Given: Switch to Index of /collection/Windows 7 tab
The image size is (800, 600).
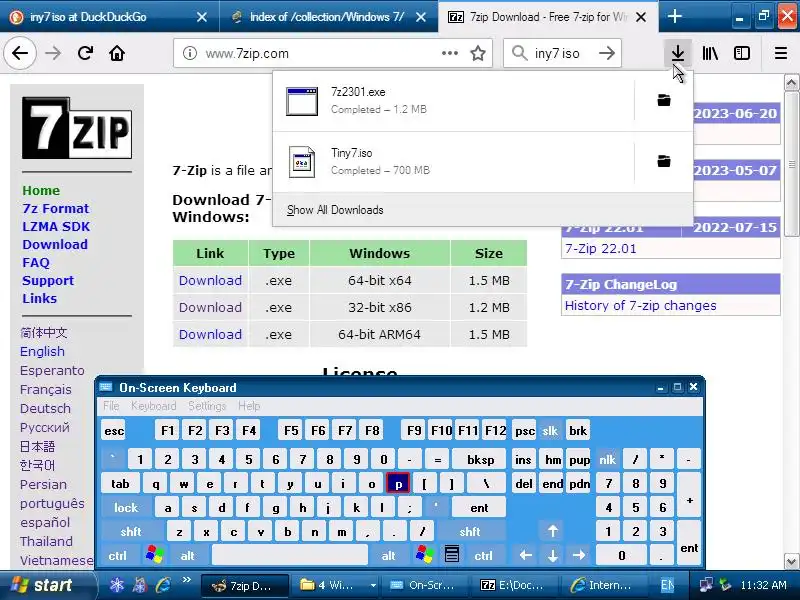Looking at the screenshot, I should [327, 17].
